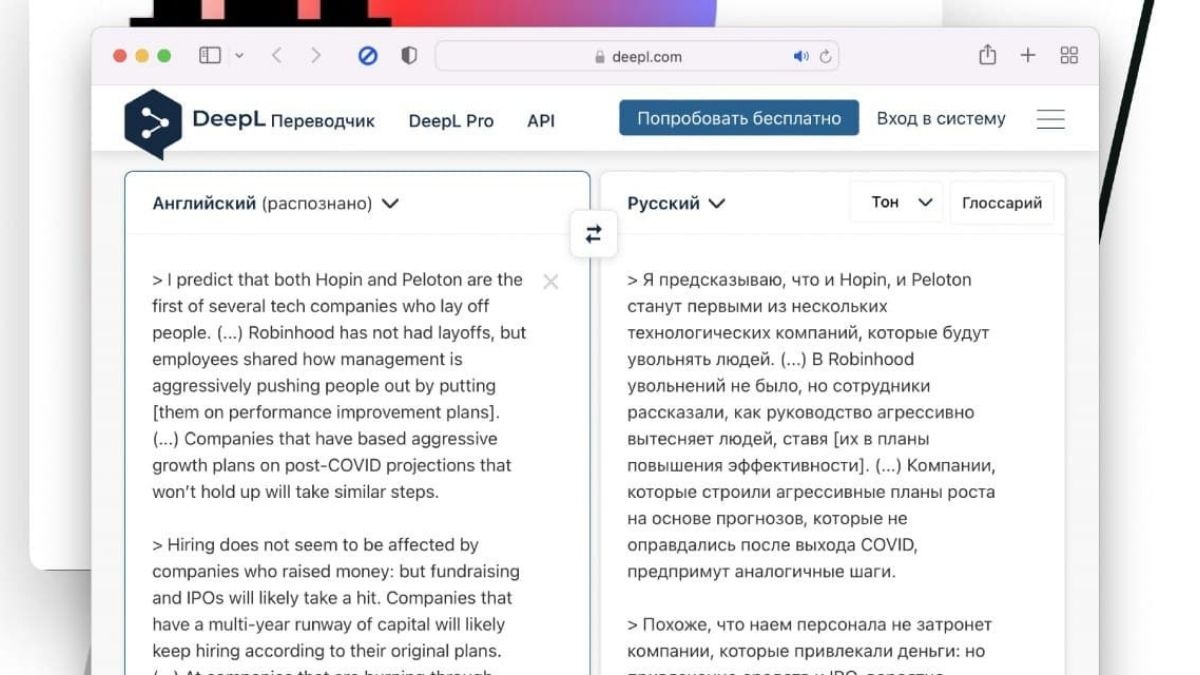Image resolution: width=1200 pixels, height=675 pixels.
Task: Go back with the Safari back arrow
Action: 277,56
